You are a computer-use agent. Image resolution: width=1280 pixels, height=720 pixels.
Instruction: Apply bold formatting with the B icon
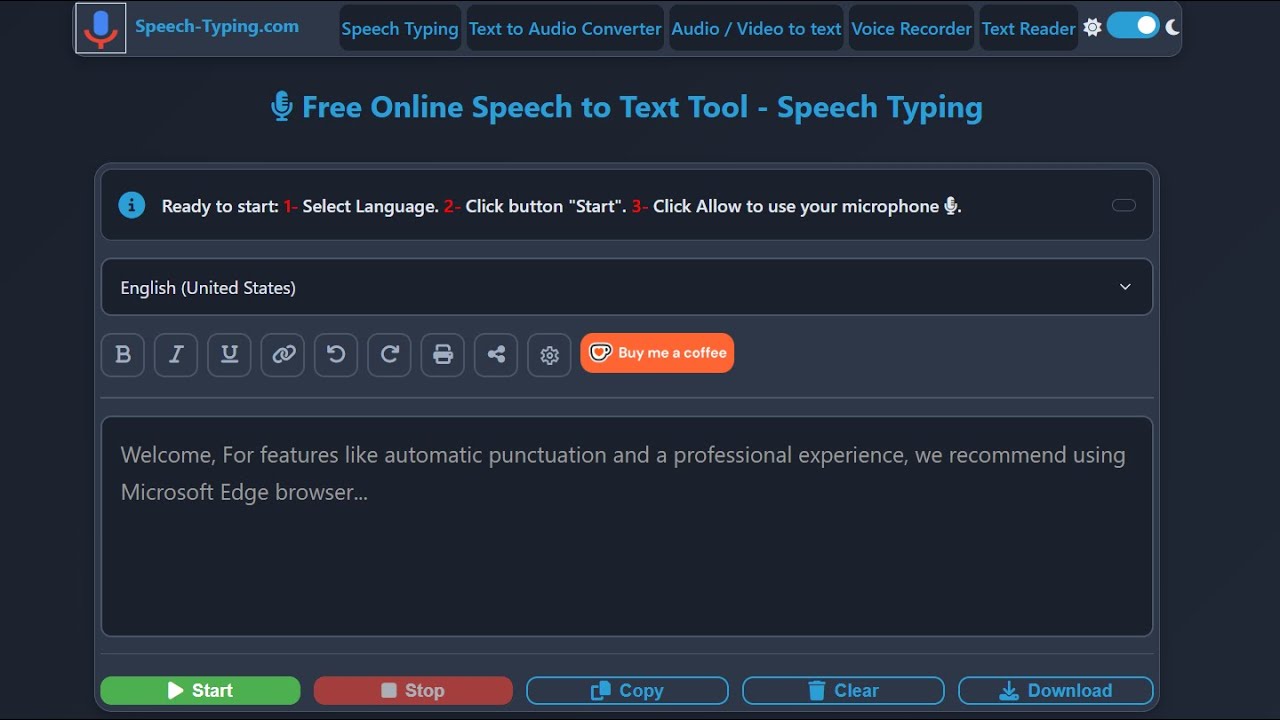tap(123, 354)
